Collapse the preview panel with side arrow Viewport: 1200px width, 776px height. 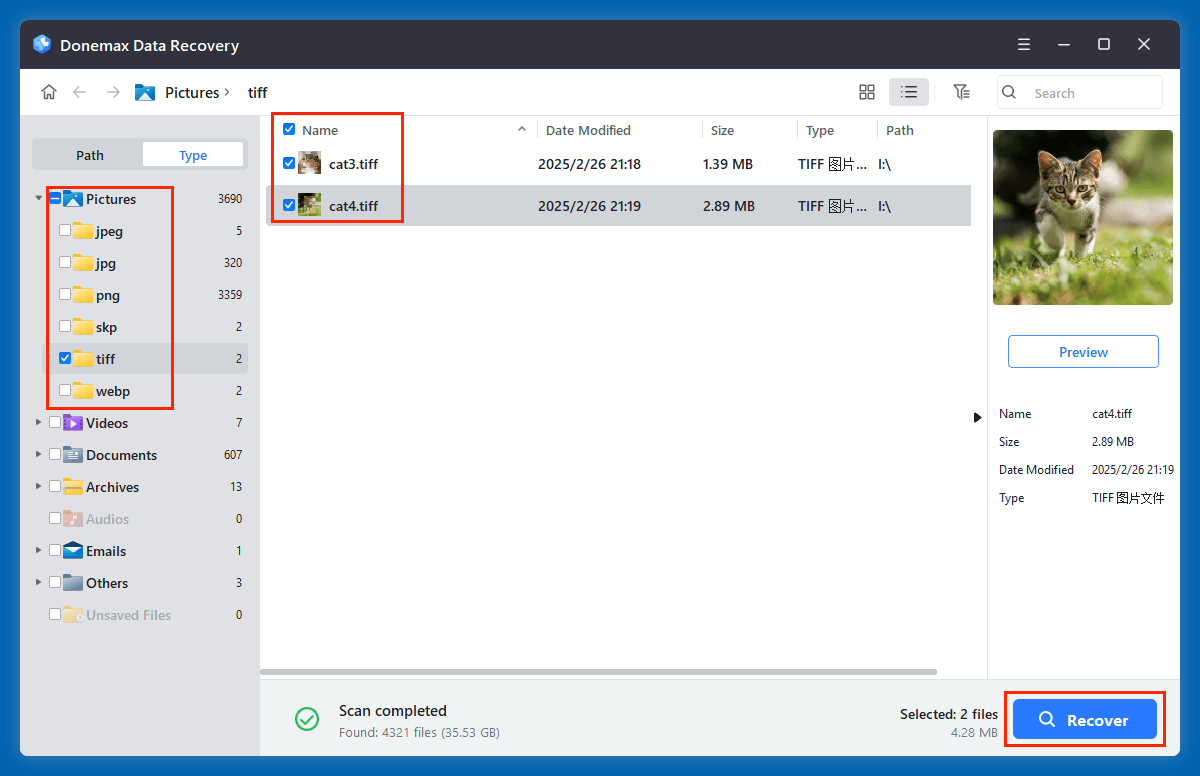tap(977, 417)
